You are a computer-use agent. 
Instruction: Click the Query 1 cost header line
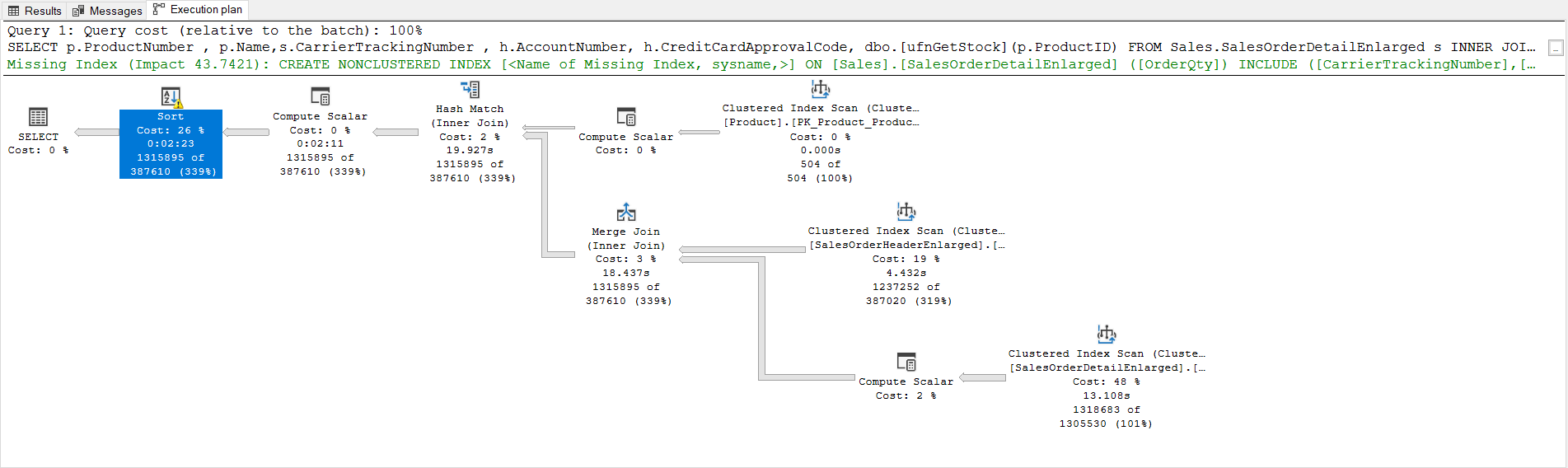[x=215, y=30]
